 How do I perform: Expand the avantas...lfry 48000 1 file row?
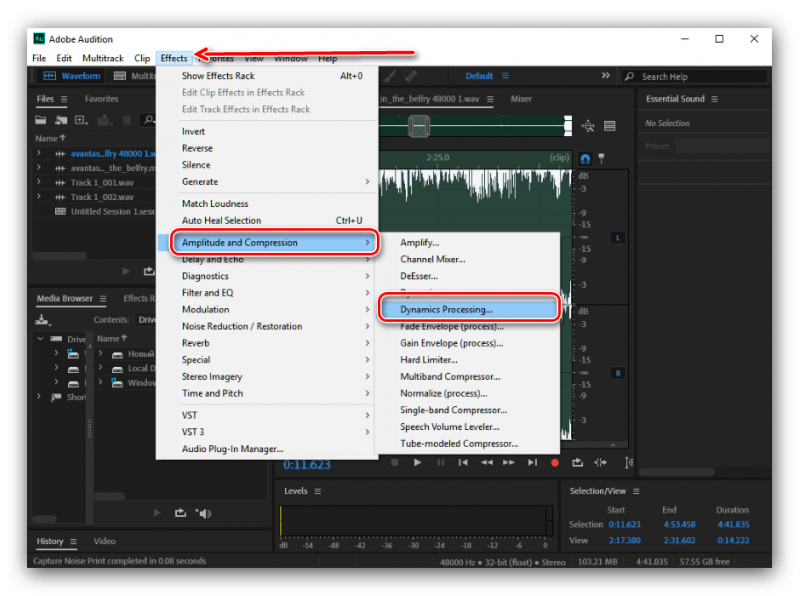pos(39,153)
